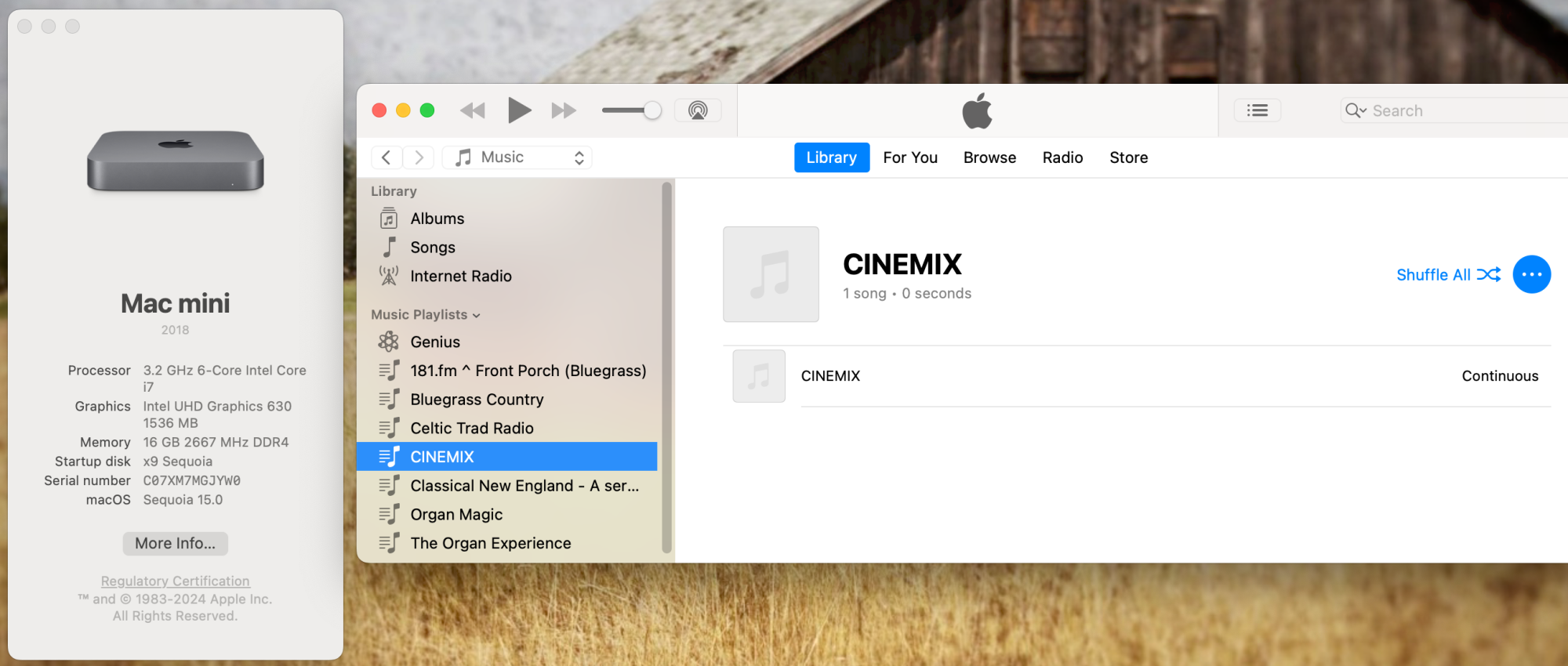The image size is (1568, 666).
Task: Click the Celtic Trad Radio playlist icon
Action: pyautogui.click(x=389, y=428)
